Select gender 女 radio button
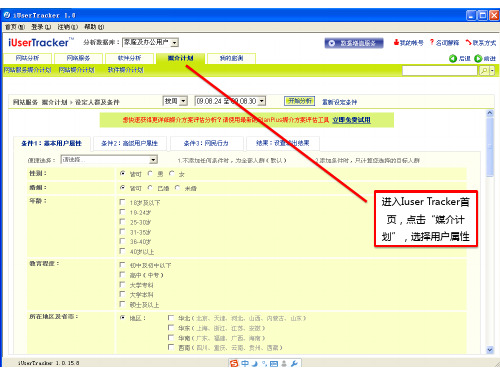500x375 pixels. coord(172,173)
